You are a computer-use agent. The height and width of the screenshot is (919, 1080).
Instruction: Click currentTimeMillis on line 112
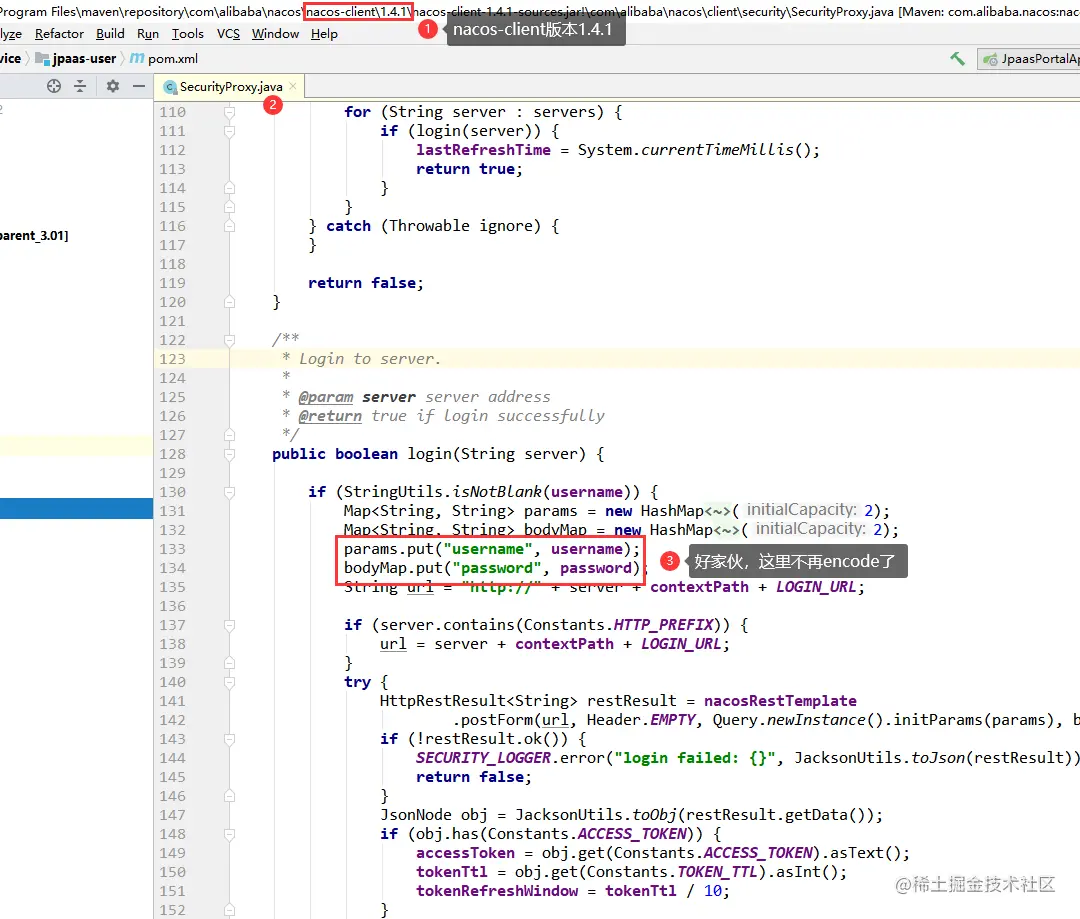(x=717, y=149)
